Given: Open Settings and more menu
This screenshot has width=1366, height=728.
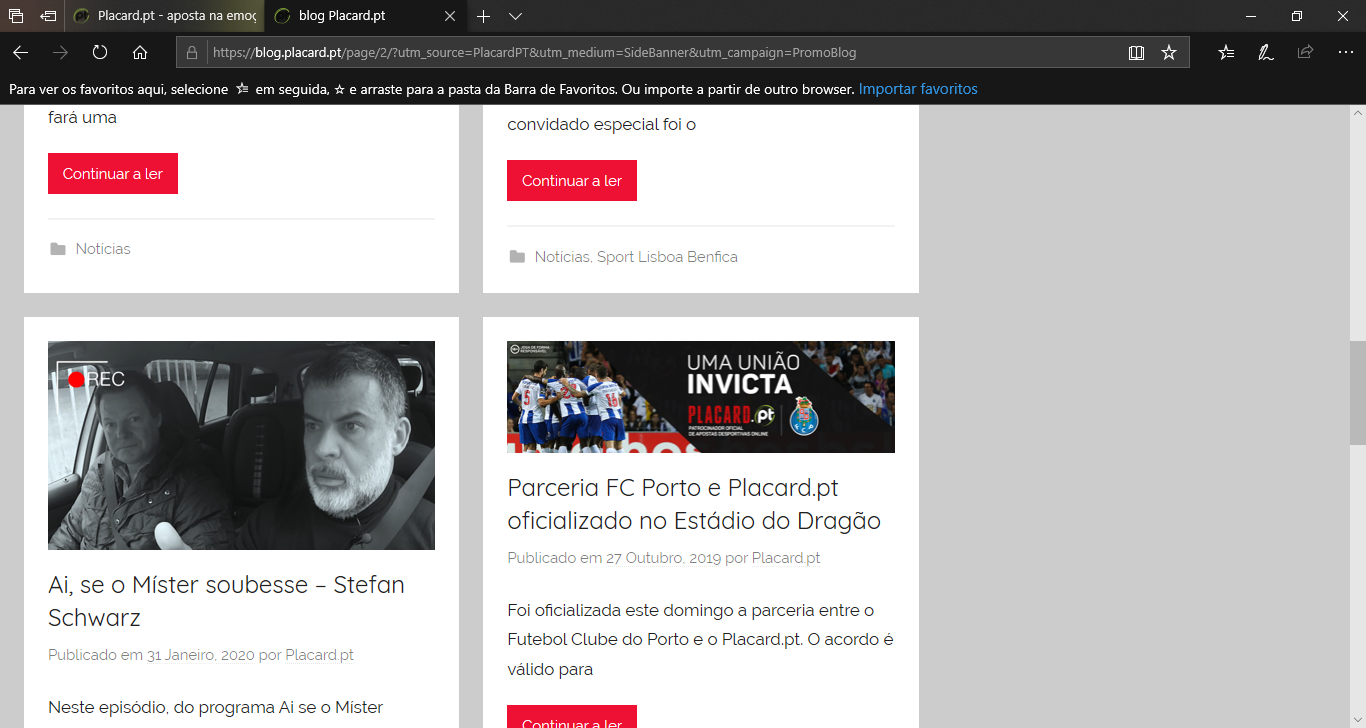Looking at the screenshot, I should (x=1345, y=52).
